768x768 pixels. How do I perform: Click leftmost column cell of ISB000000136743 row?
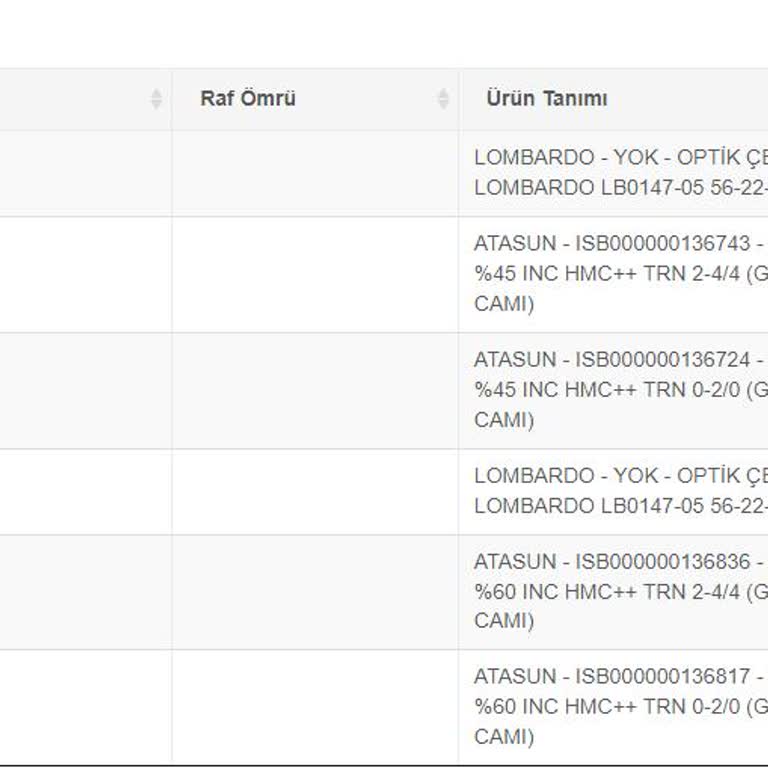85,274
